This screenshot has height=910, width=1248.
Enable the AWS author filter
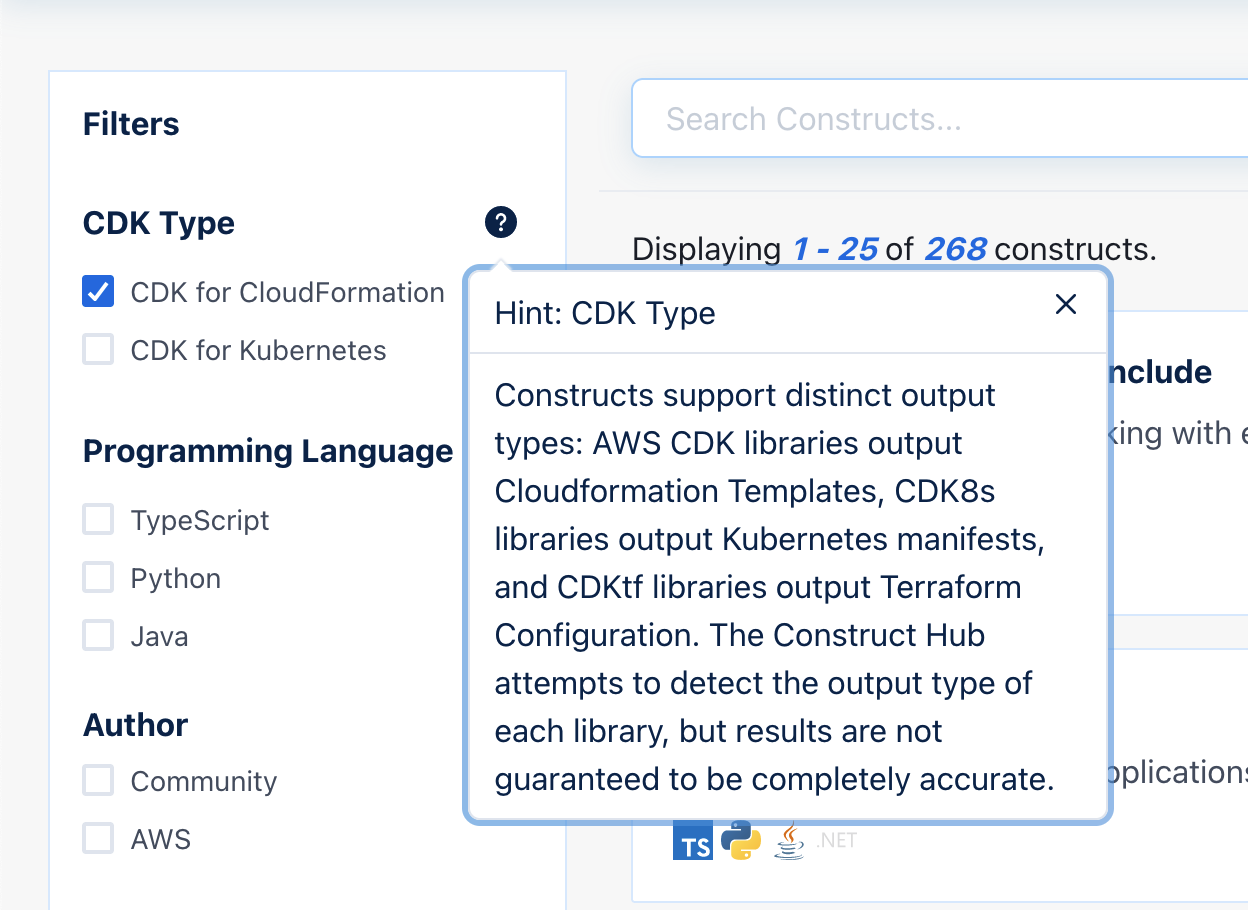[x=97, y=838]
